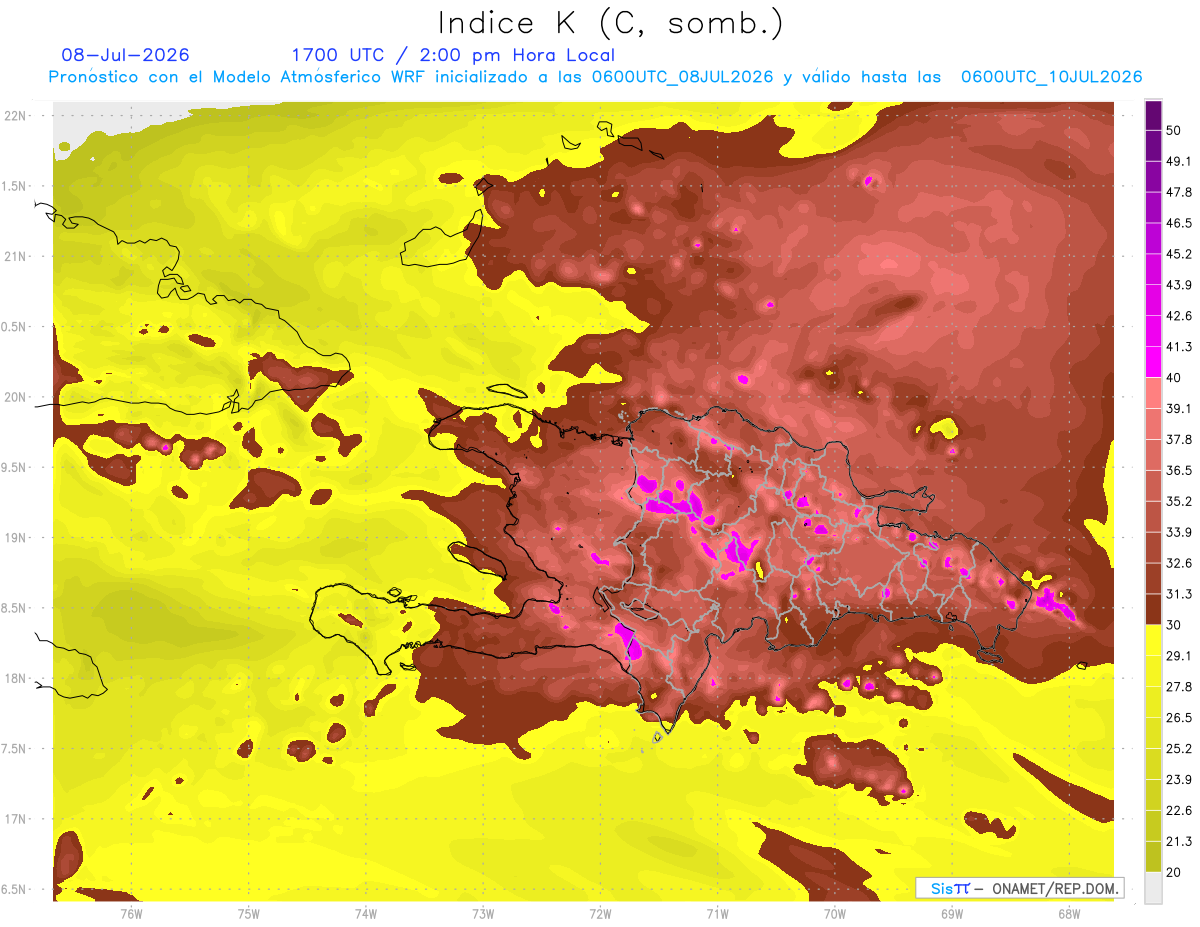
Task: Click the "23.9" value on the color scale
Action: (1179, 779)
